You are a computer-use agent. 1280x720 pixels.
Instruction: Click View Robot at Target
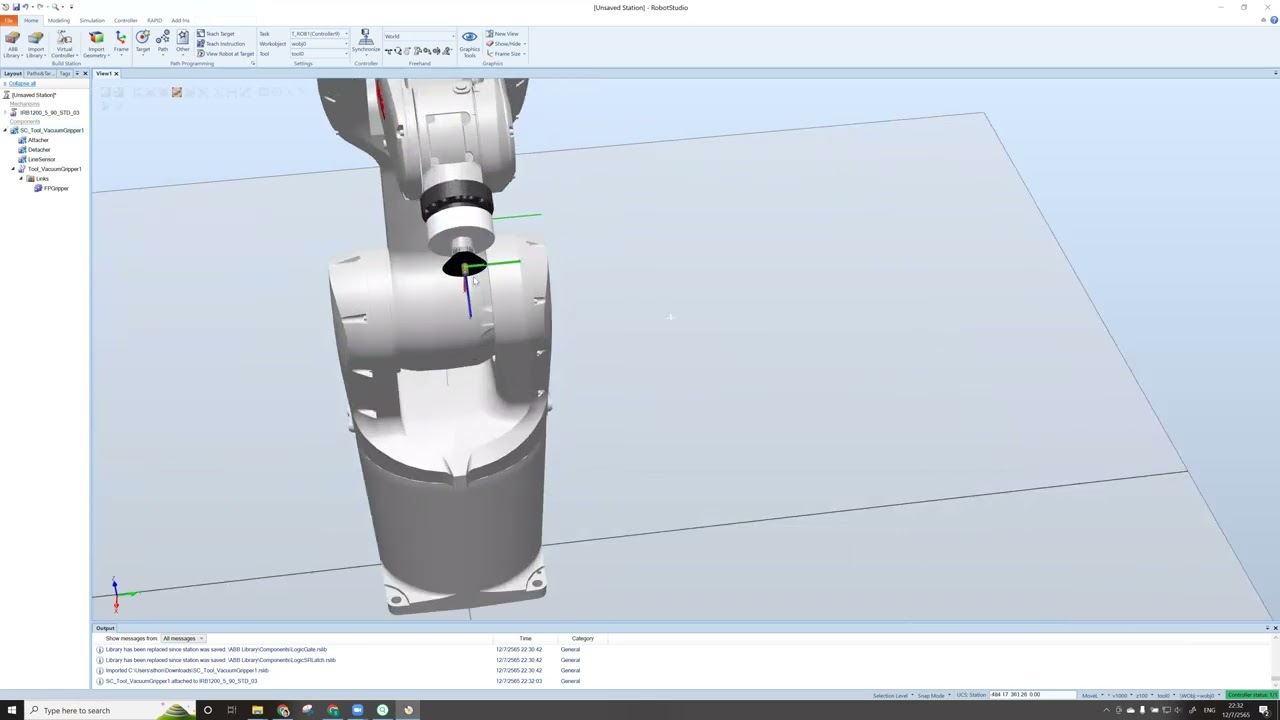click(225, 54)
